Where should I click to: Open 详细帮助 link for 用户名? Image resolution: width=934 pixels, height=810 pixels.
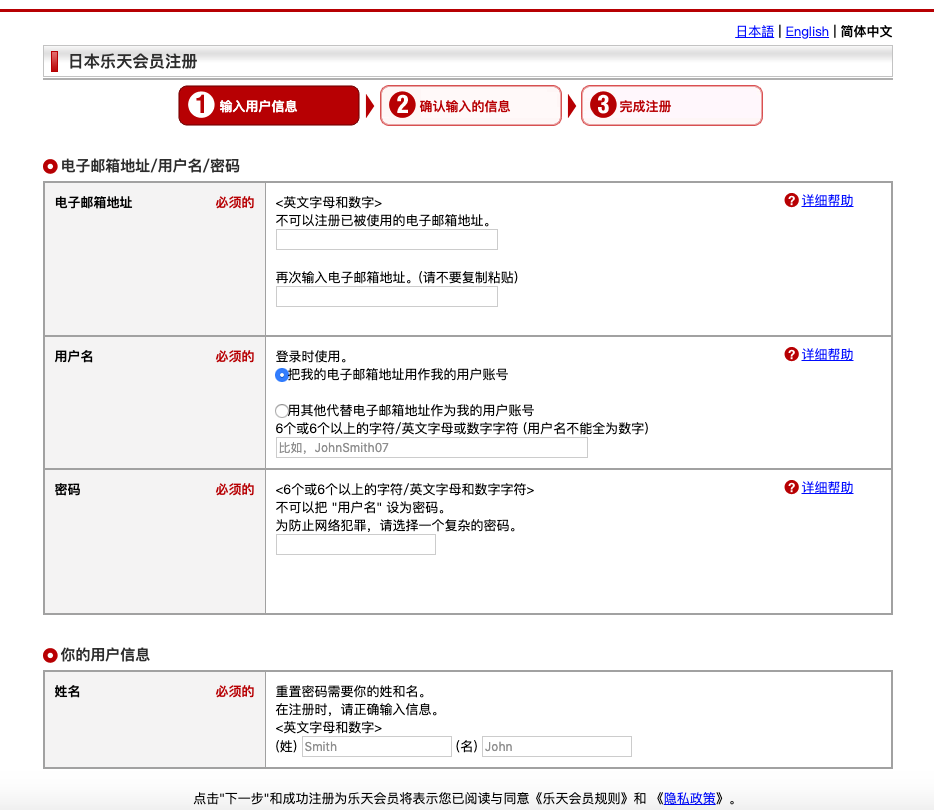pyautogui.click(x=827, y=355)
